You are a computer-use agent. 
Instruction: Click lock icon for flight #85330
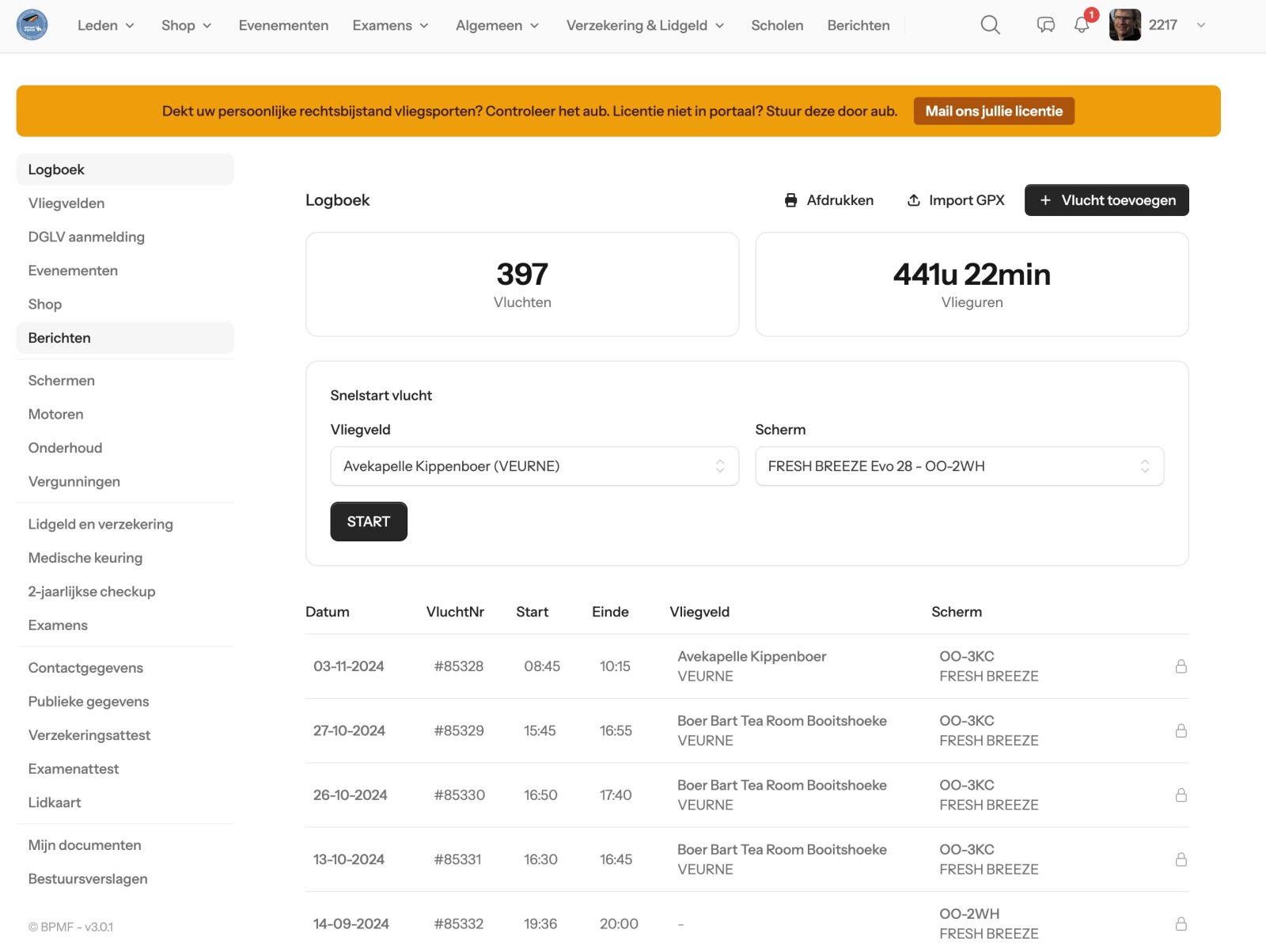click(1181, 795)
